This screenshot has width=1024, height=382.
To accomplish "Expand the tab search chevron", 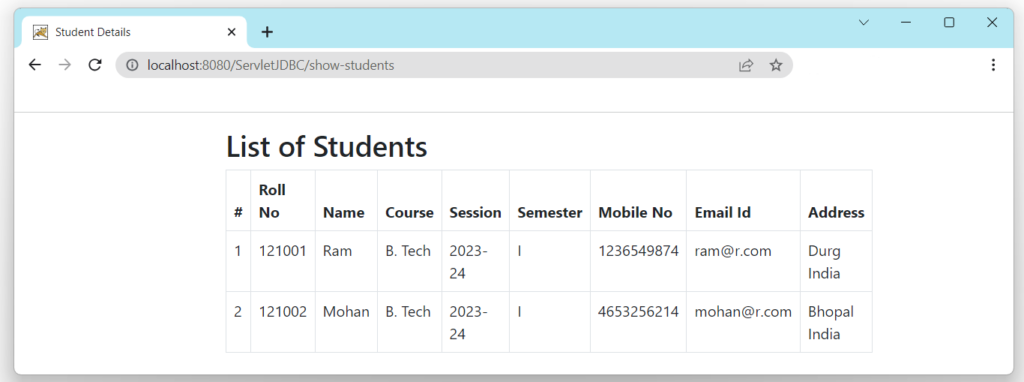I will pyautogui.click(x=864, y=22).
